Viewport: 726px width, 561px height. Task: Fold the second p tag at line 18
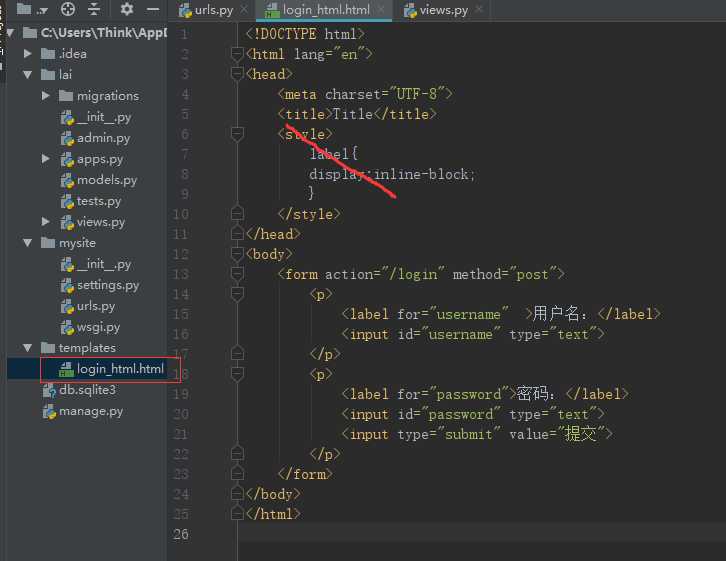237,374
